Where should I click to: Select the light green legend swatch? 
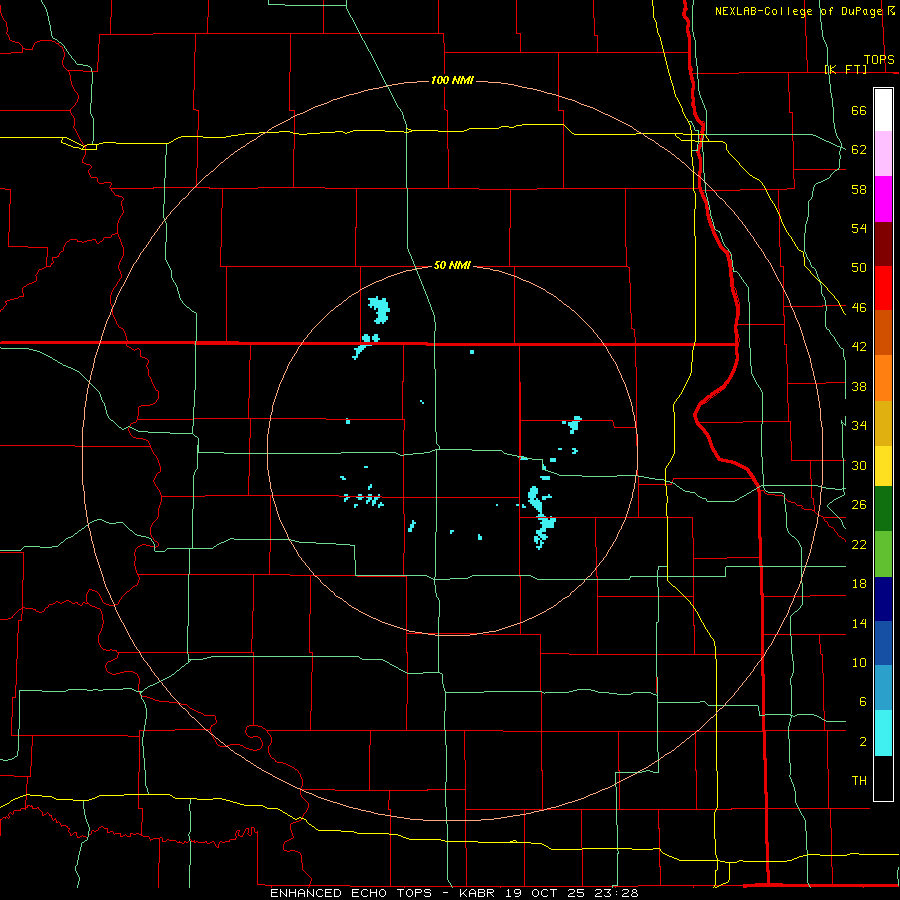coord(883,554)
